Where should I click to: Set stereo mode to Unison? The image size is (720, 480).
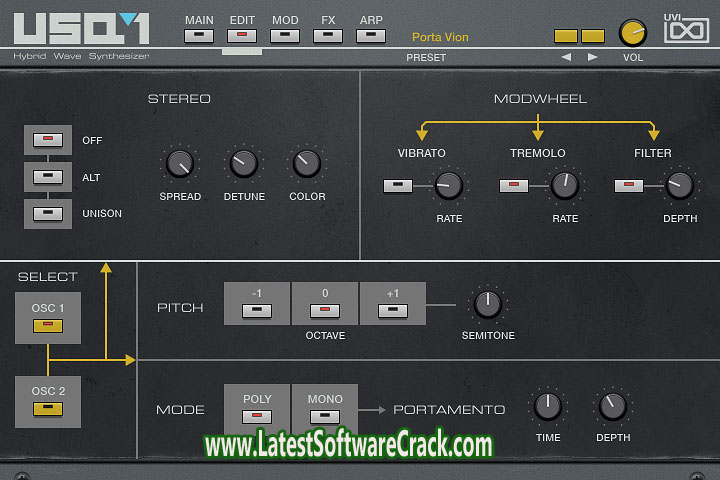coord(48,213)
